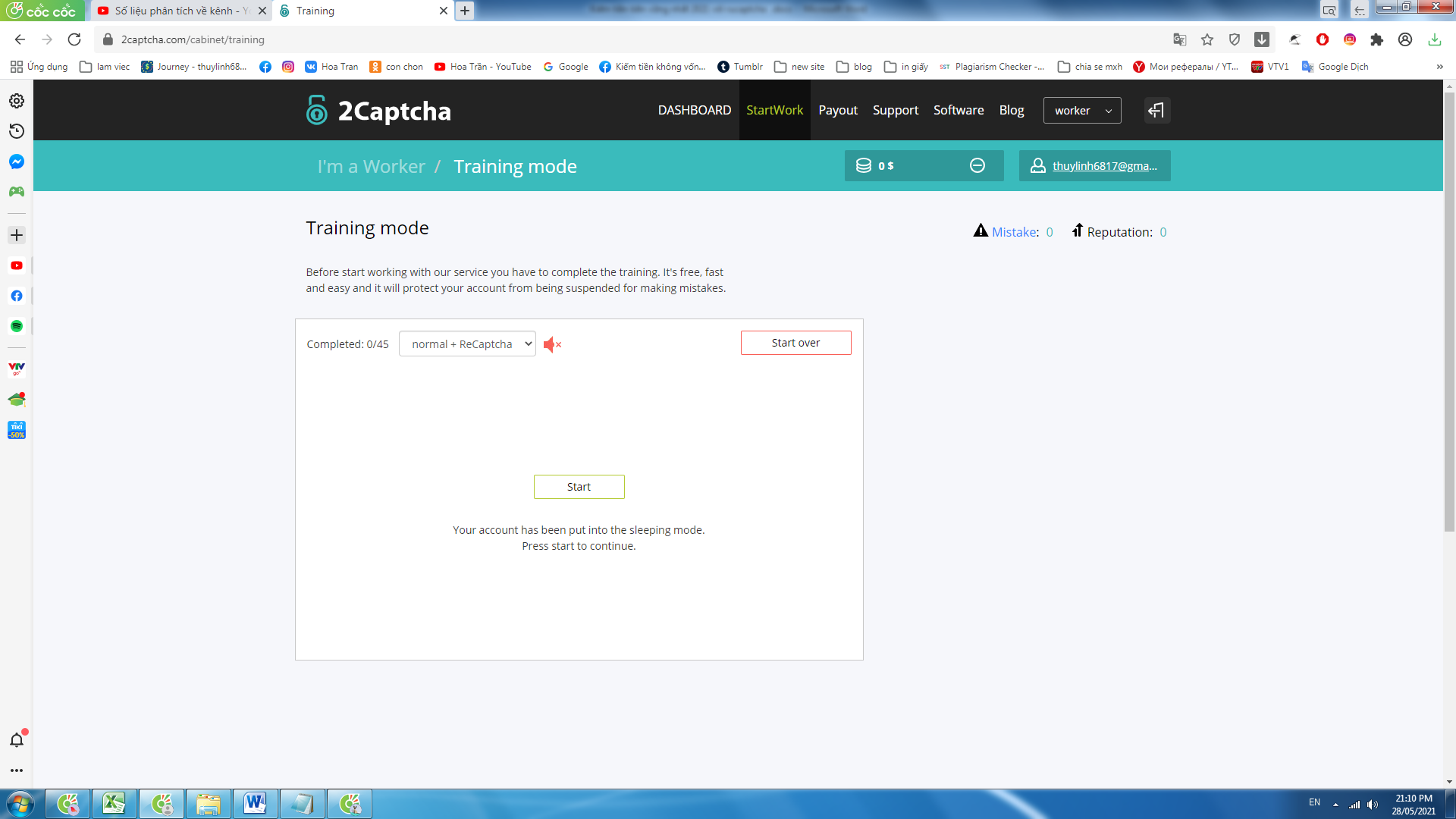Open the StartWork menu item
This screenshot has width=1456, height=819.
[774, 110]
